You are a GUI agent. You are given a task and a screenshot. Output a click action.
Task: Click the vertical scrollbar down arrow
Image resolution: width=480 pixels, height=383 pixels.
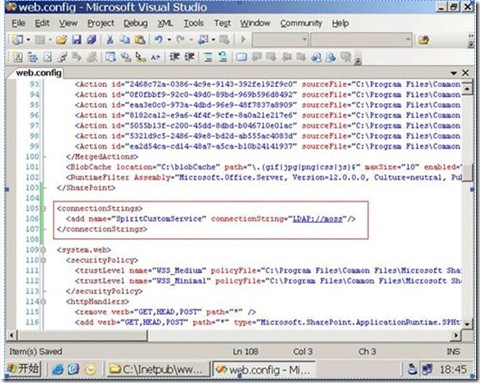pyautogui.click(x=467, y=323)
